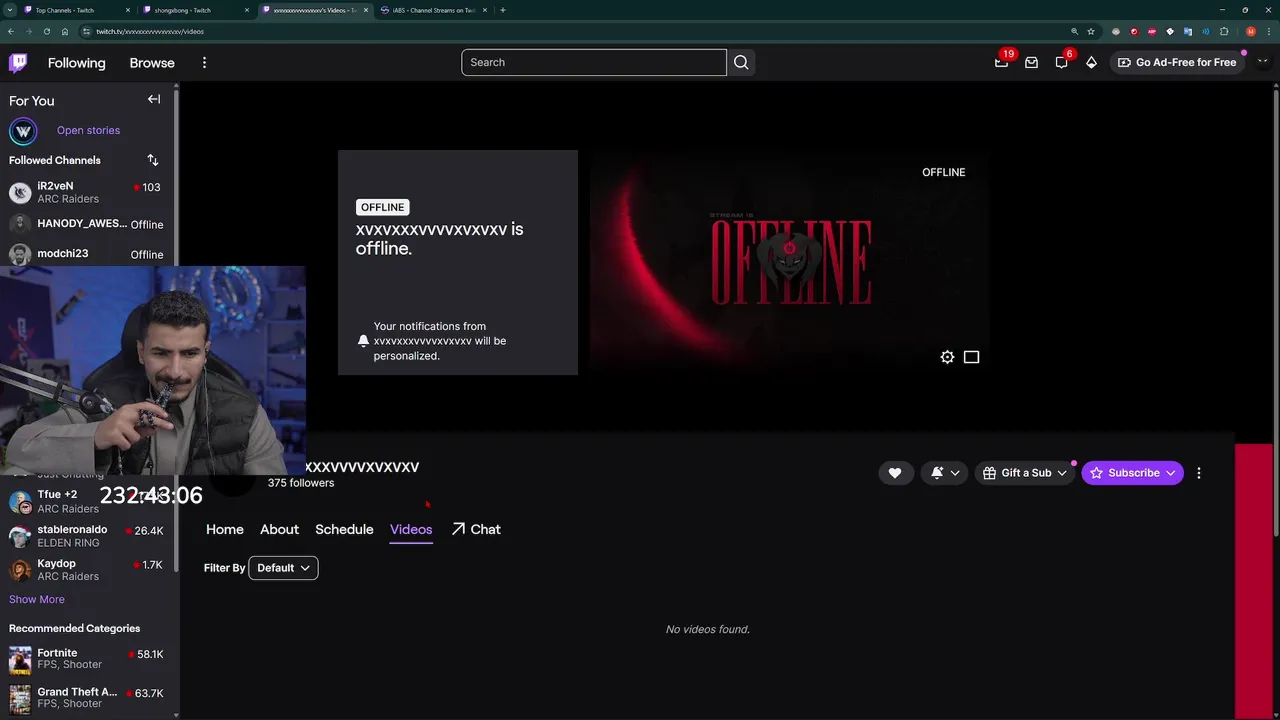Click the browser home icon
Viewport: 1280px width, 720px height.
65,31
